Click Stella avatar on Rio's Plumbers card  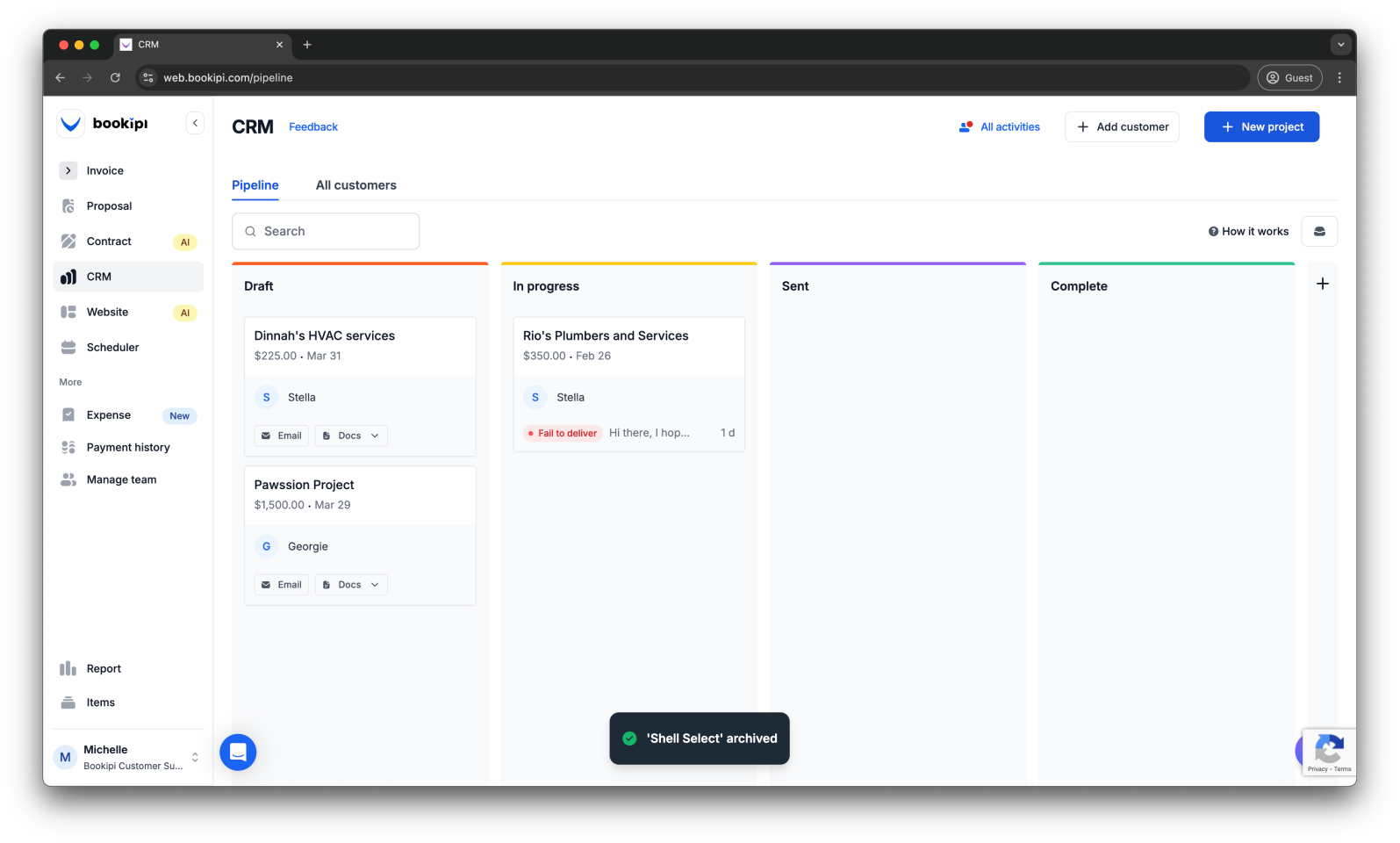coord(535,398)
